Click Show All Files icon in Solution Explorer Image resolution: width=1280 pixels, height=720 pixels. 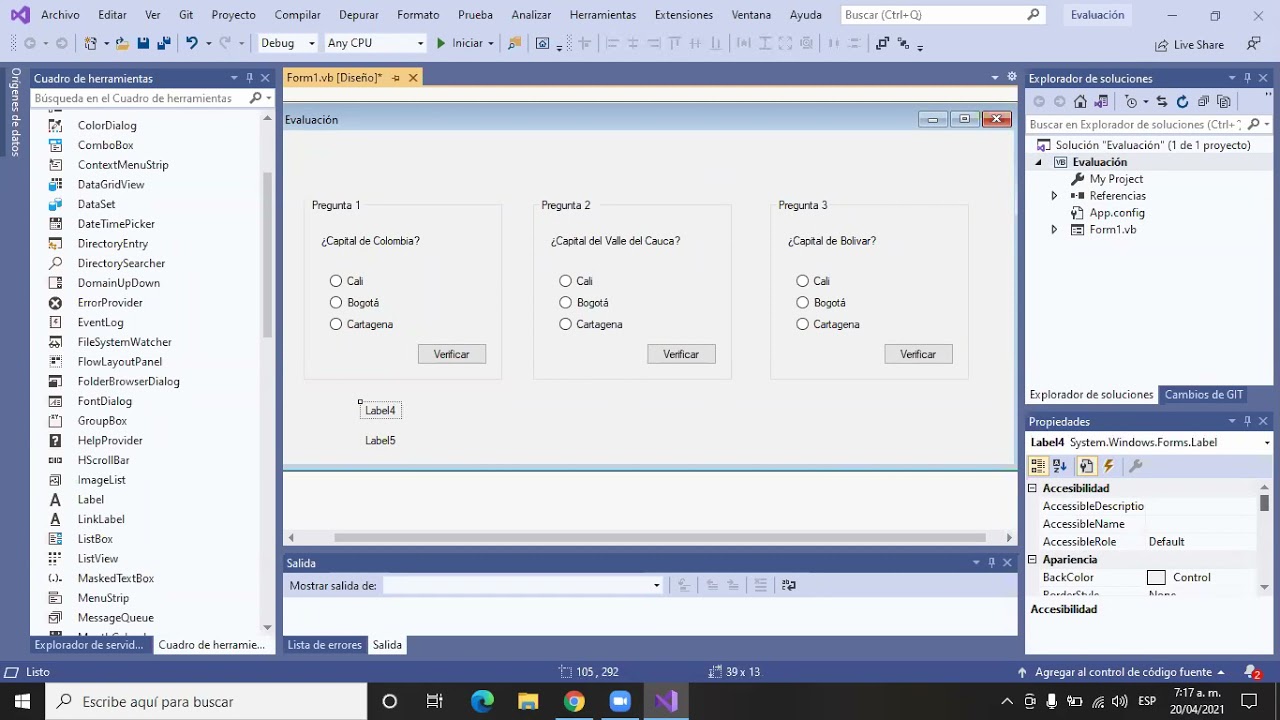tap(1223, 101)
